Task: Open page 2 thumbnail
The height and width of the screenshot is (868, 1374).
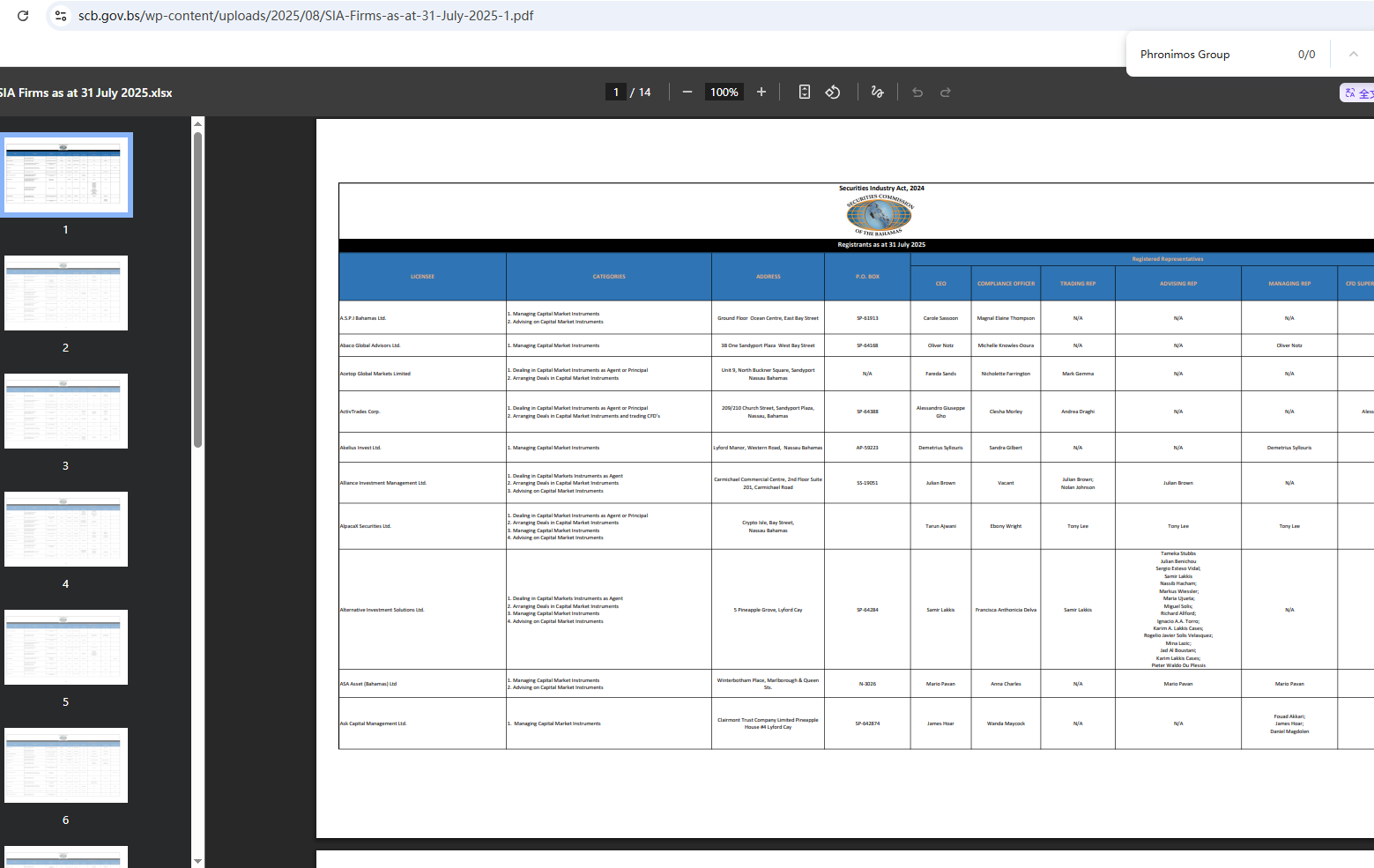Action: (66, 293)
